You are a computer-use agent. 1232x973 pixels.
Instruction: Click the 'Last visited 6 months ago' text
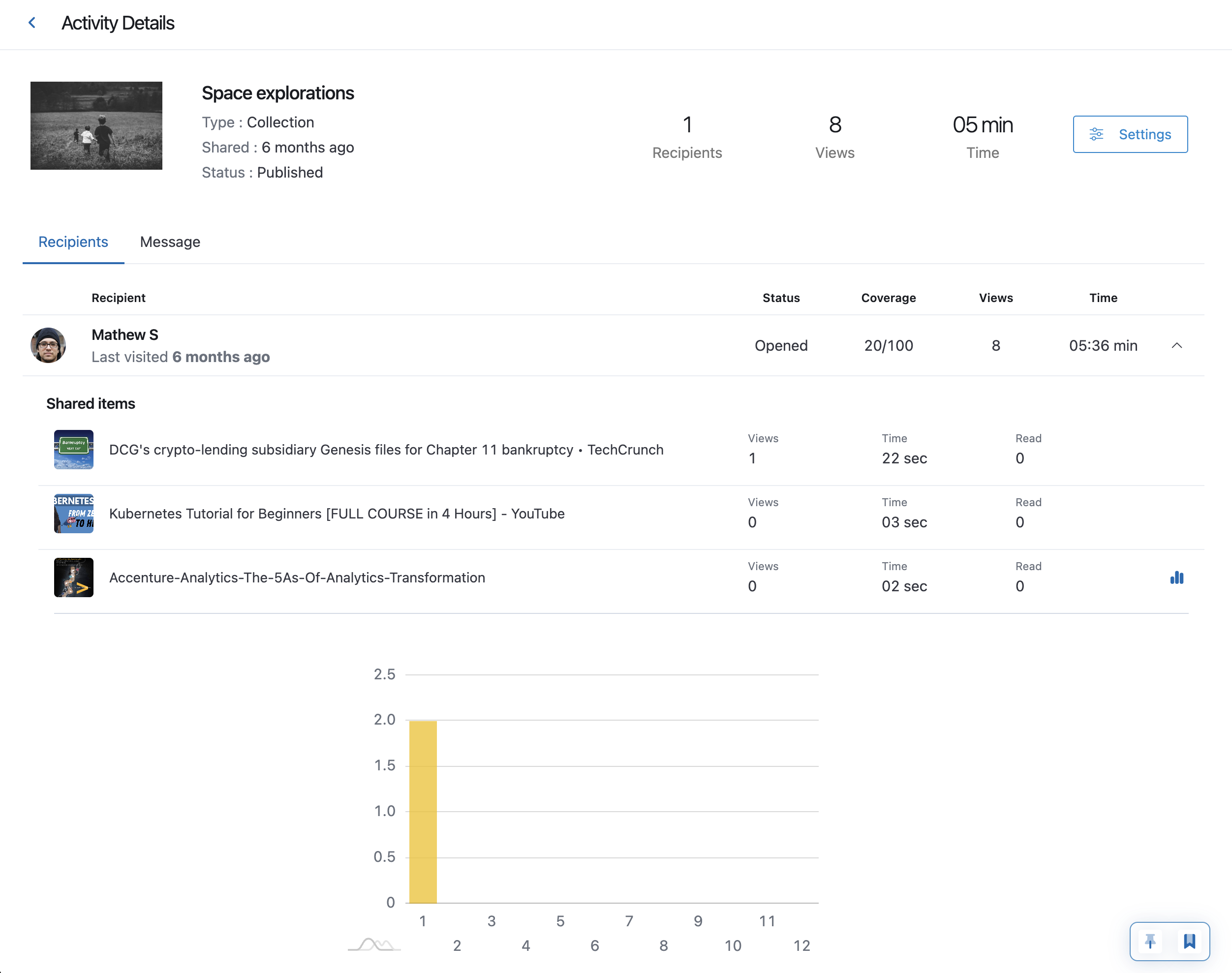(x=181, y=357)
